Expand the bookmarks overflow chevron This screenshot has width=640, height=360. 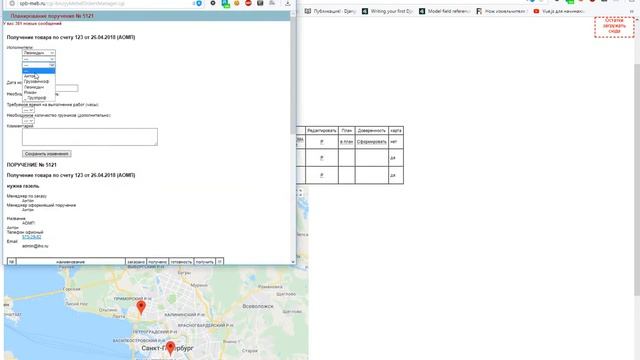point(632,11)
